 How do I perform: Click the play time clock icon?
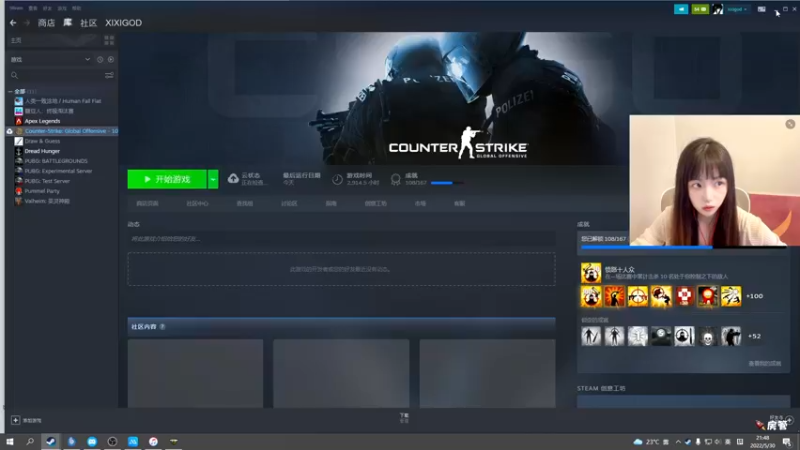point(337,179)
